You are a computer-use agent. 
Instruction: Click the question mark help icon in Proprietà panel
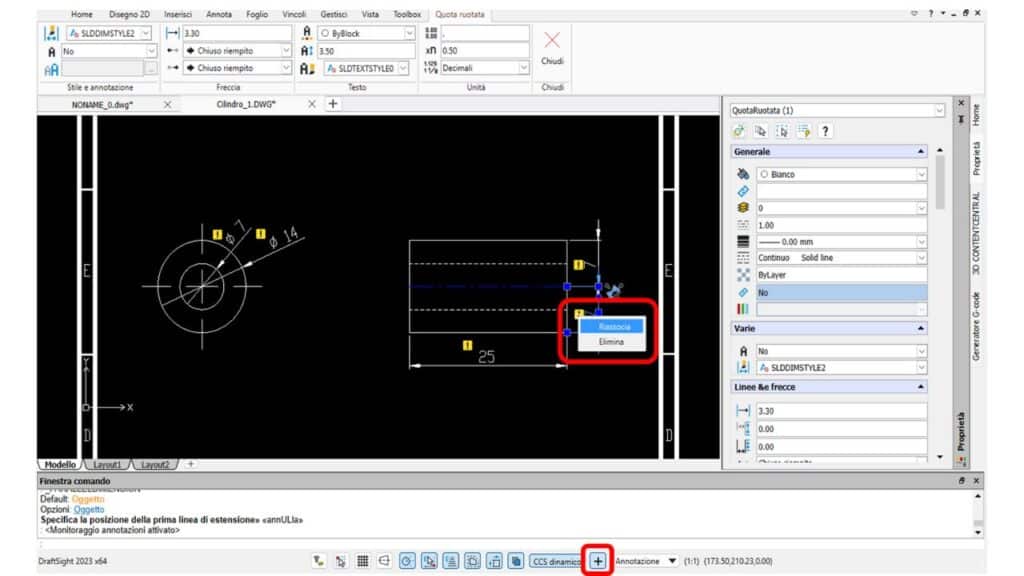click(x=825, y=132)
